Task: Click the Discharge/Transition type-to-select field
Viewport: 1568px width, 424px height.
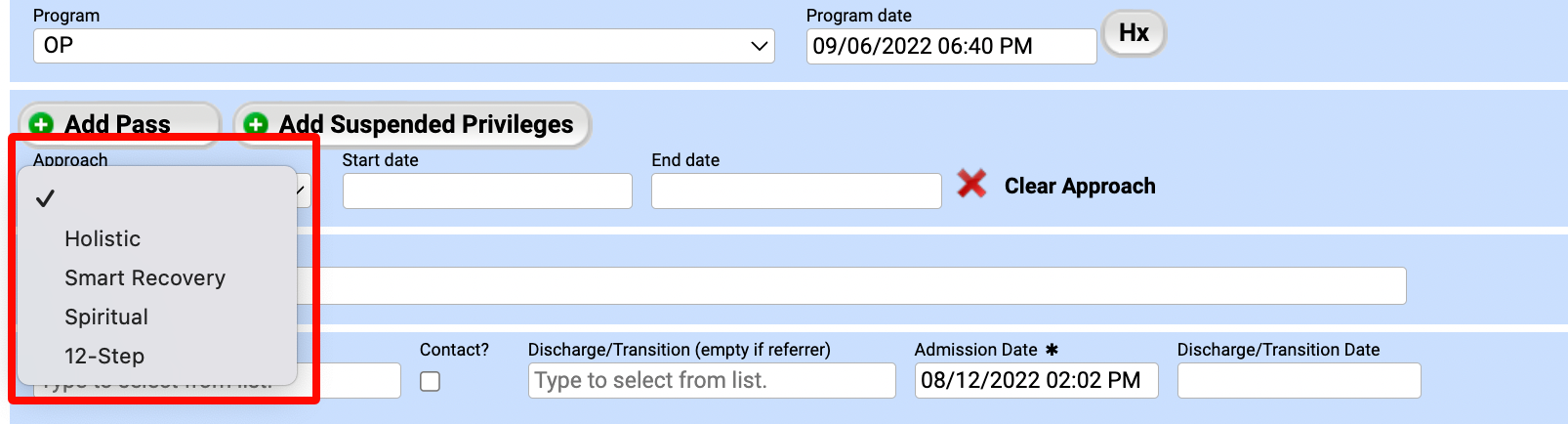Action: [711, 380]
